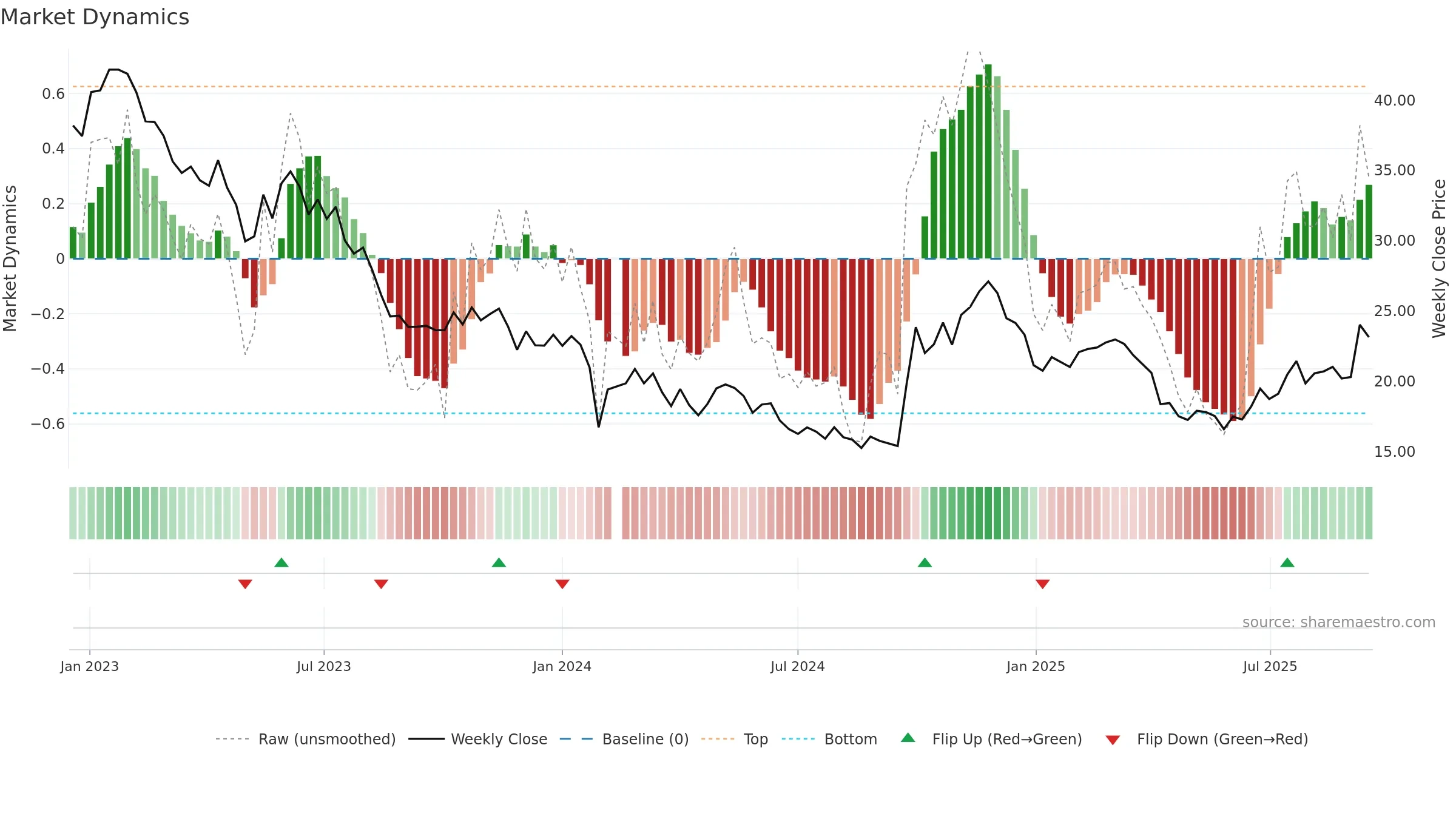1456x819 pixels.
Task: Select the flip-down marker near August 2023
Action: tap(381, 584)
